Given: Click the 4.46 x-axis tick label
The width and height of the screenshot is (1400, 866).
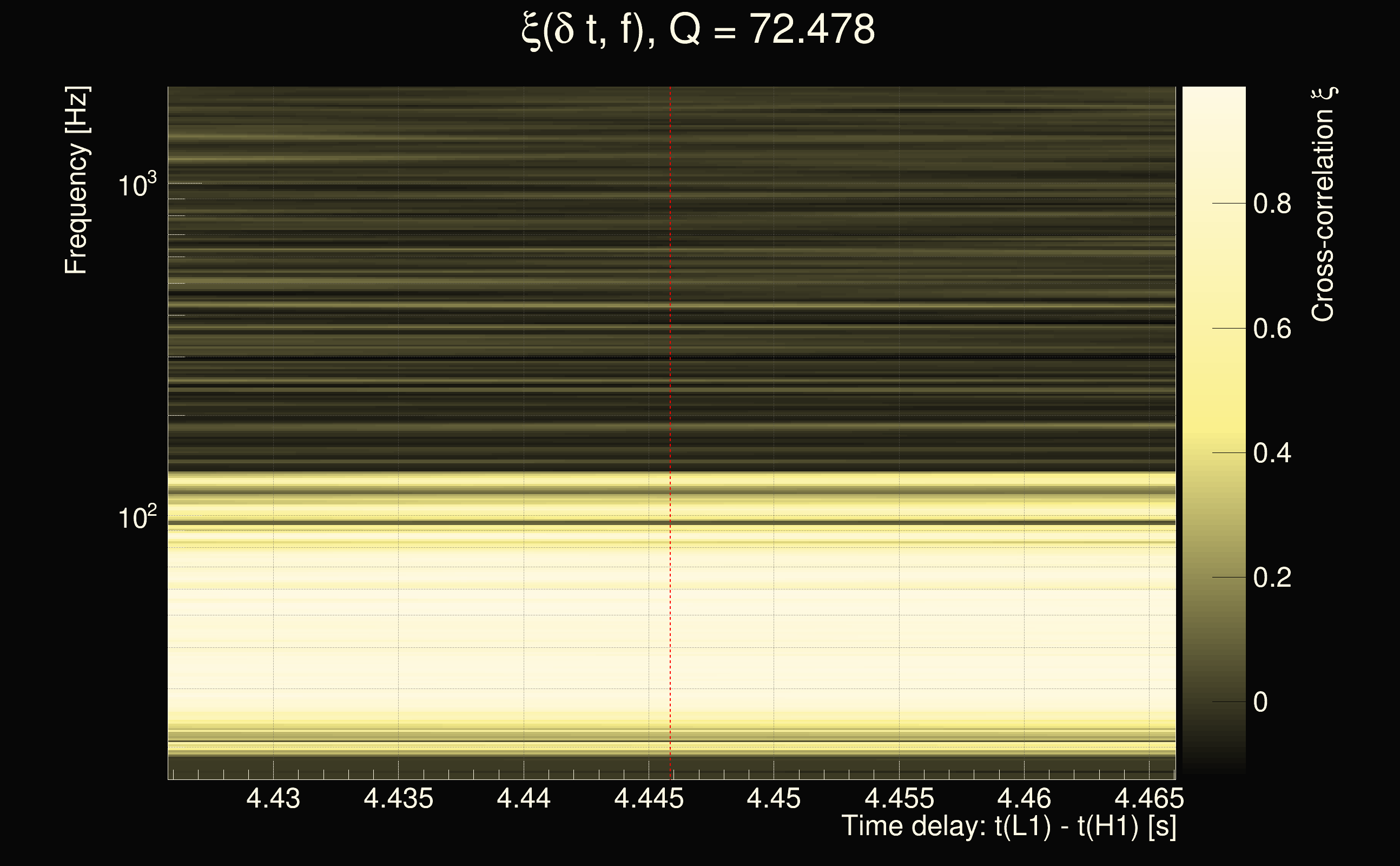Looking at the screenshot, I should 1024,798.
